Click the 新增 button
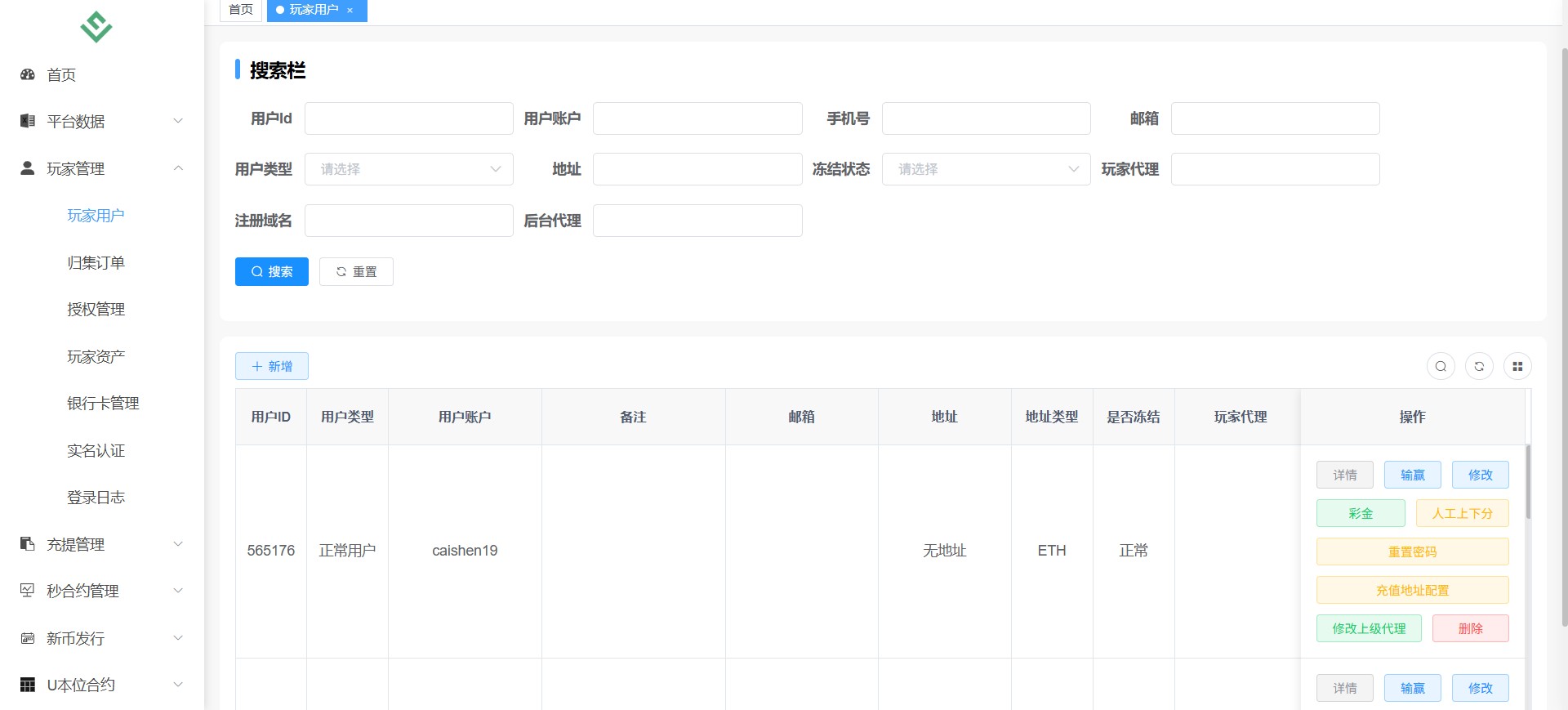Screen dimensions: 1568x710 click(x=272, y=366)
